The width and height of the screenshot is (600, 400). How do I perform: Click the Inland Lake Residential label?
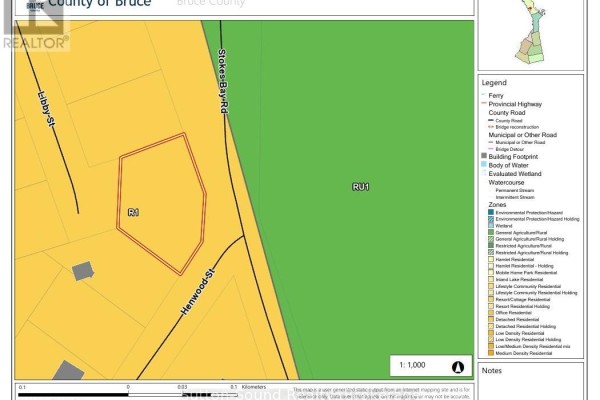pyautogui.click(x=519, y=279)
